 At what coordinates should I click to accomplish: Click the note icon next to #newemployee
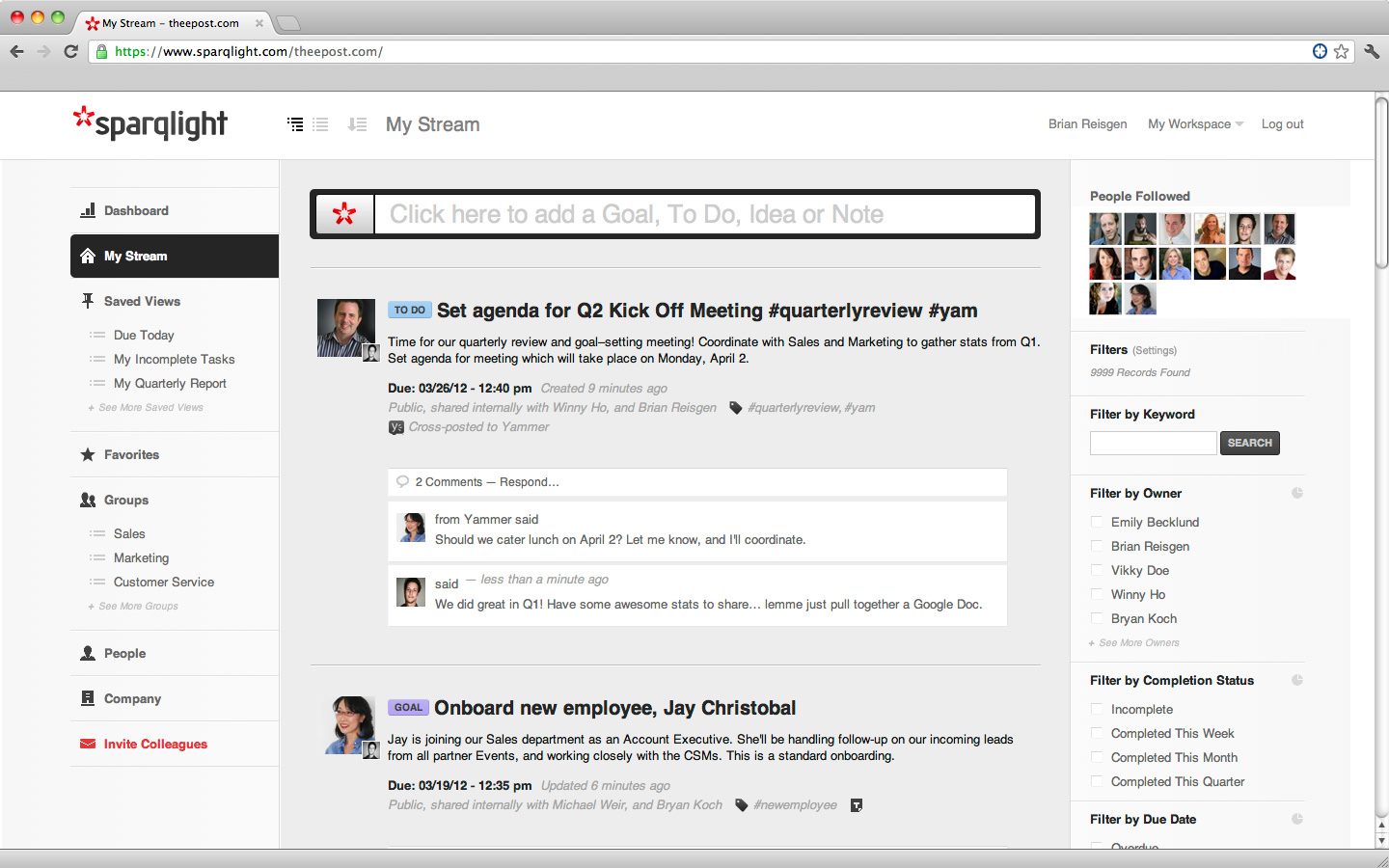coord(856,805)
